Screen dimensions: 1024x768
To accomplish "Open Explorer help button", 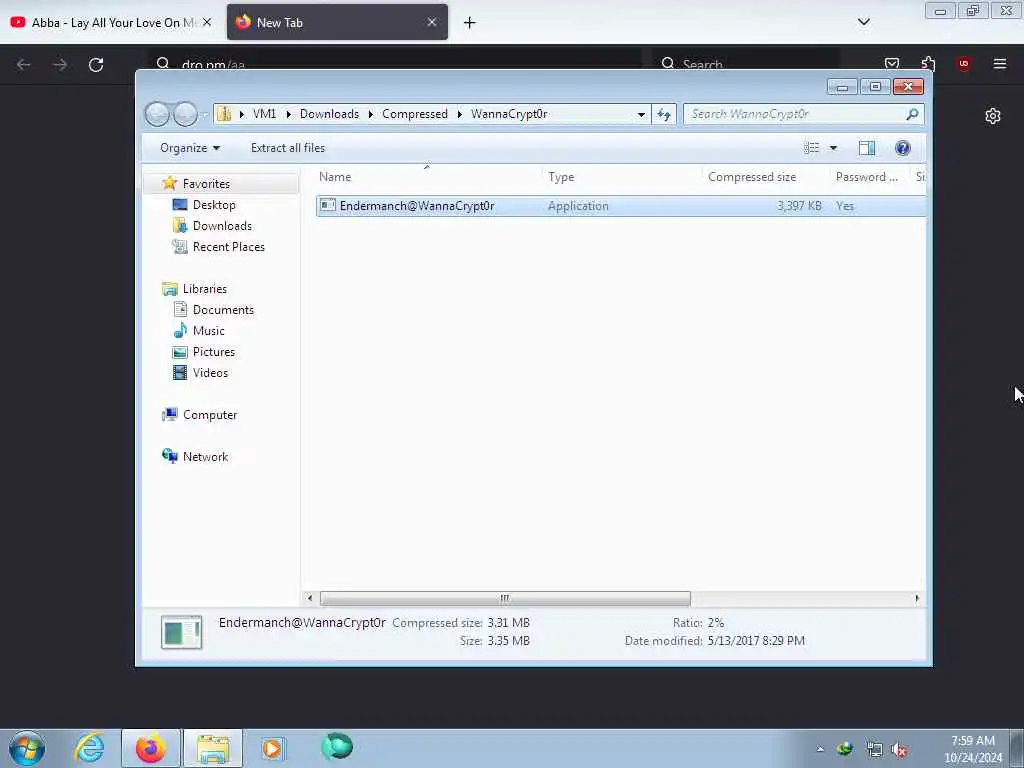I will (903, 148).
